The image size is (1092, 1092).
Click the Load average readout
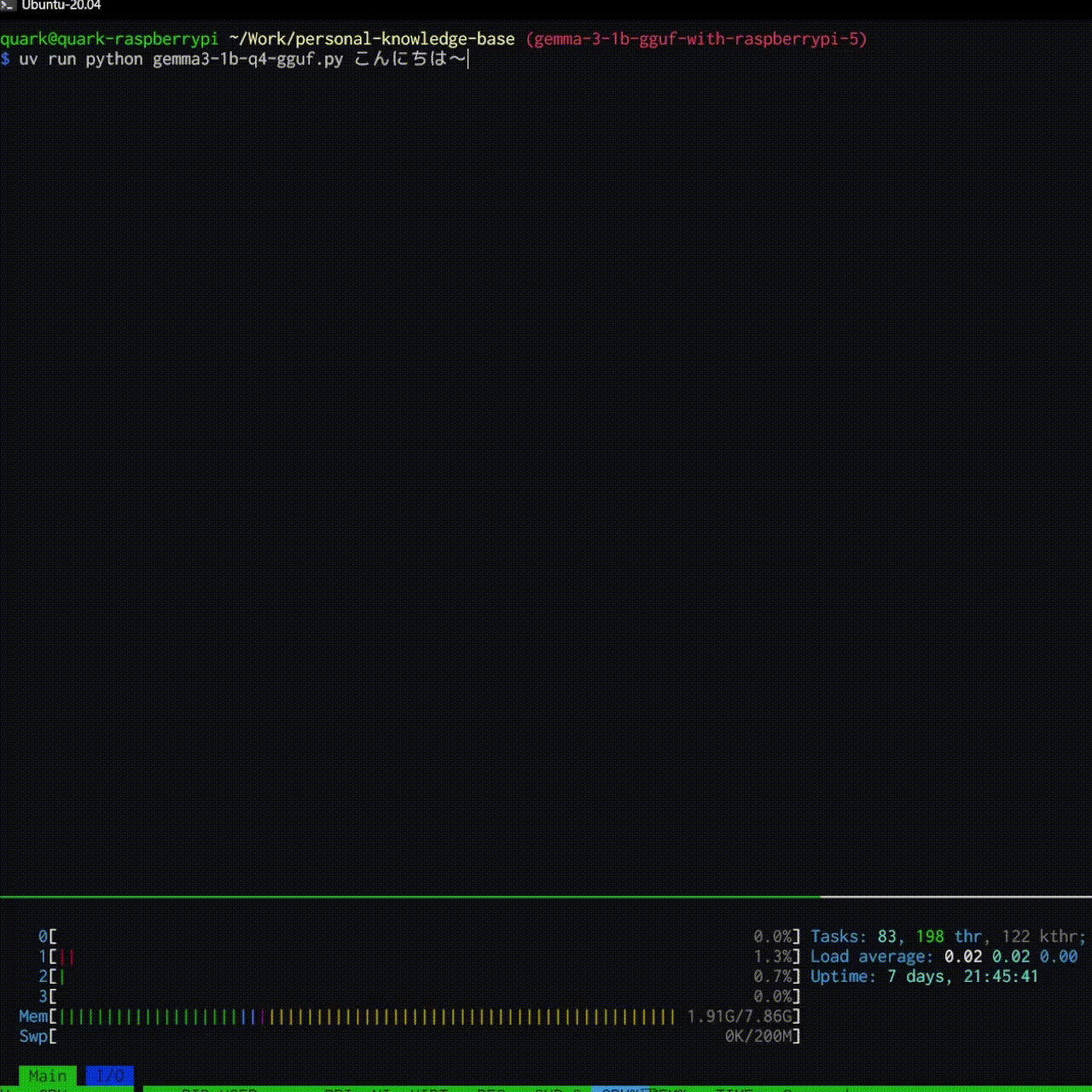pyautogui.click(x=943, y=956)
